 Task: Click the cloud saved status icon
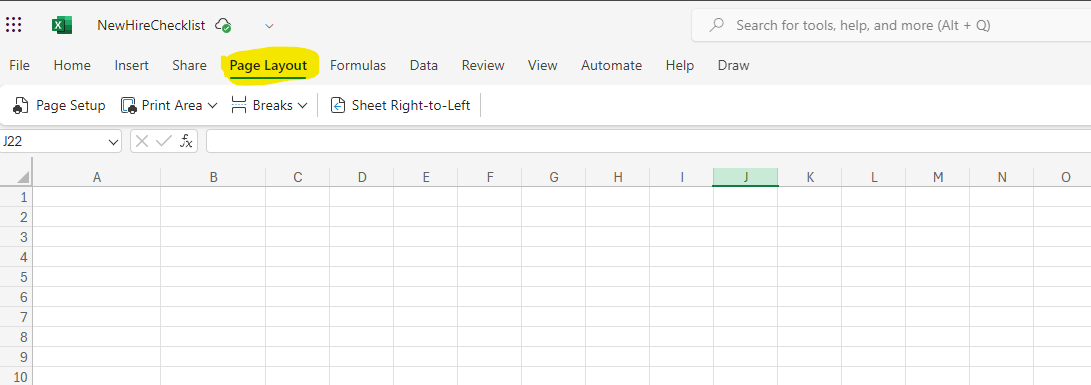click(x=223, y=26)
